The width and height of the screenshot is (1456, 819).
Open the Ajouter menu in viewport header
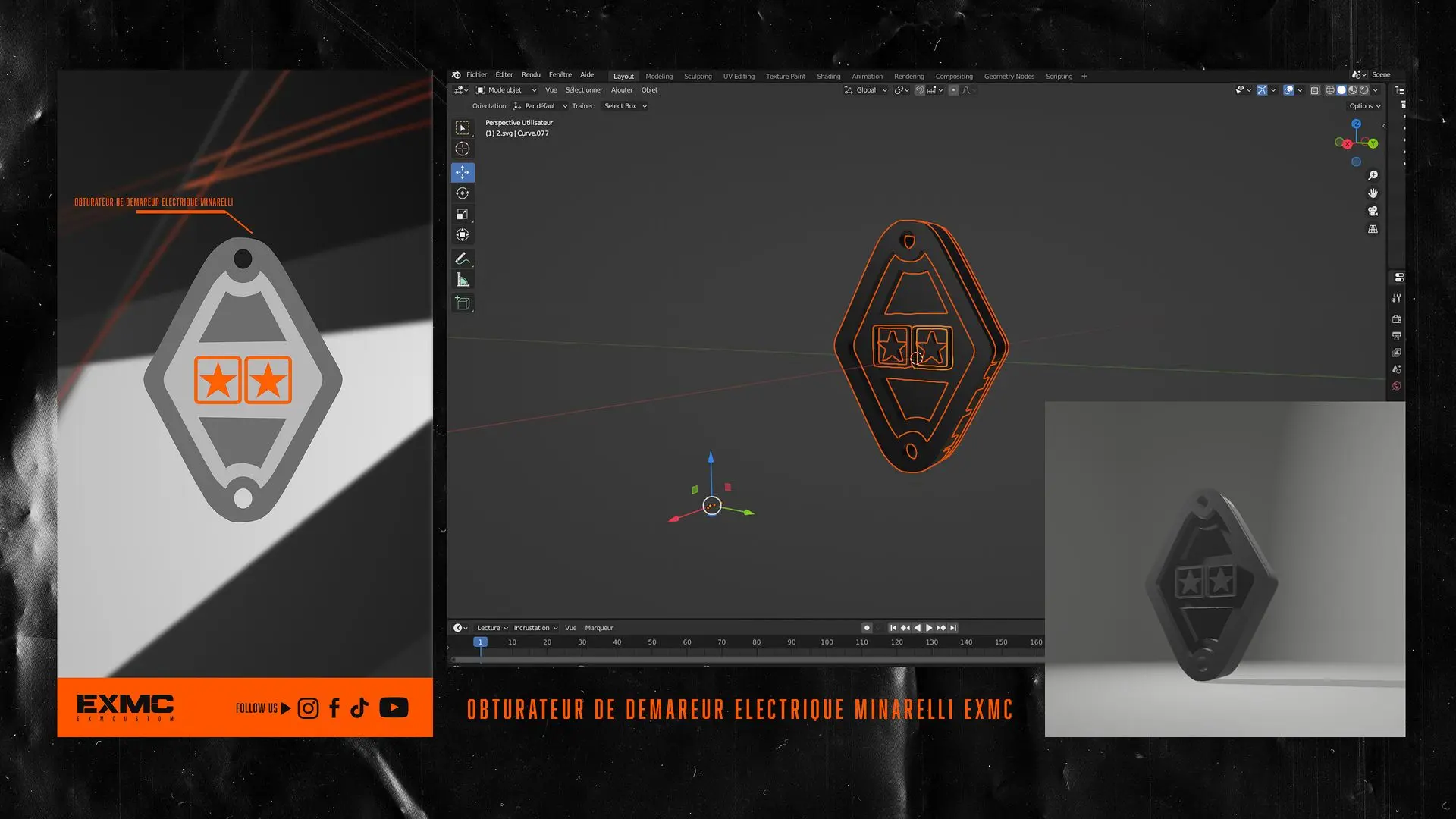pyautogui.click(x=622, y=90)
